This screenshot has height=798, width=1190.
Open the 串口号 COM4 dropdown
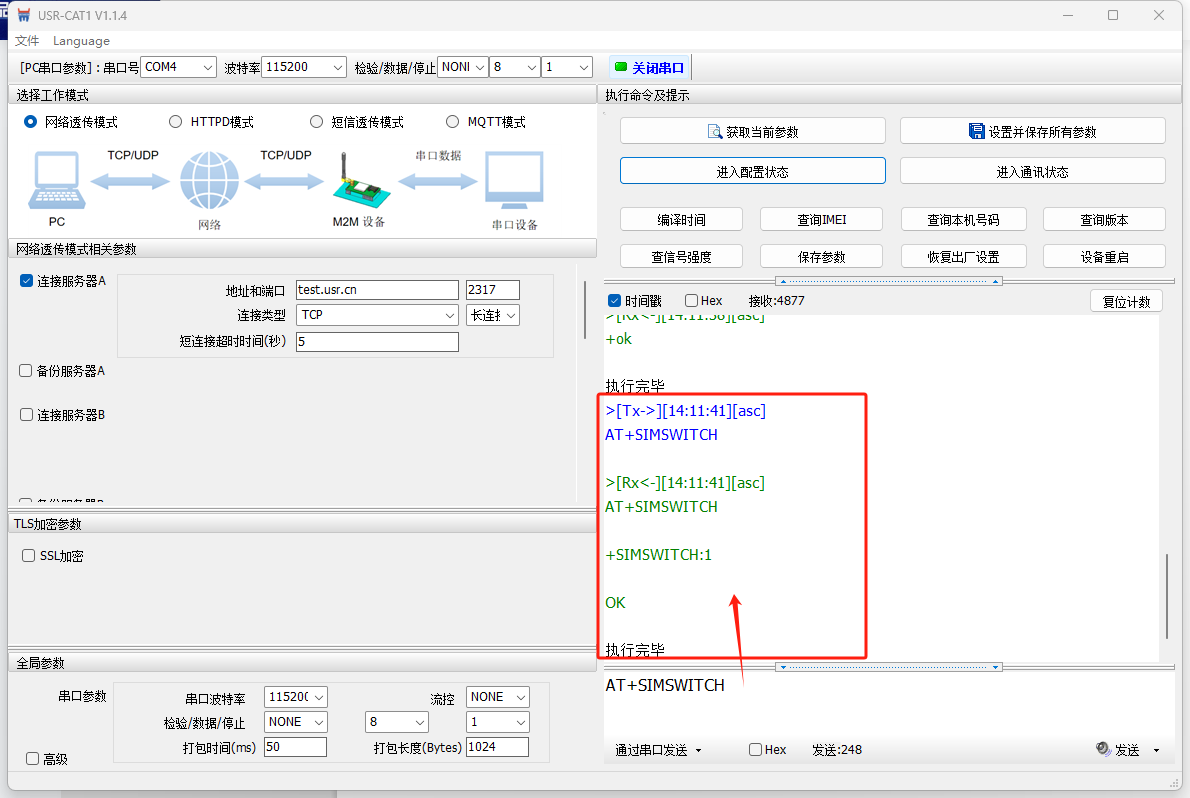[x=179, y=67]
